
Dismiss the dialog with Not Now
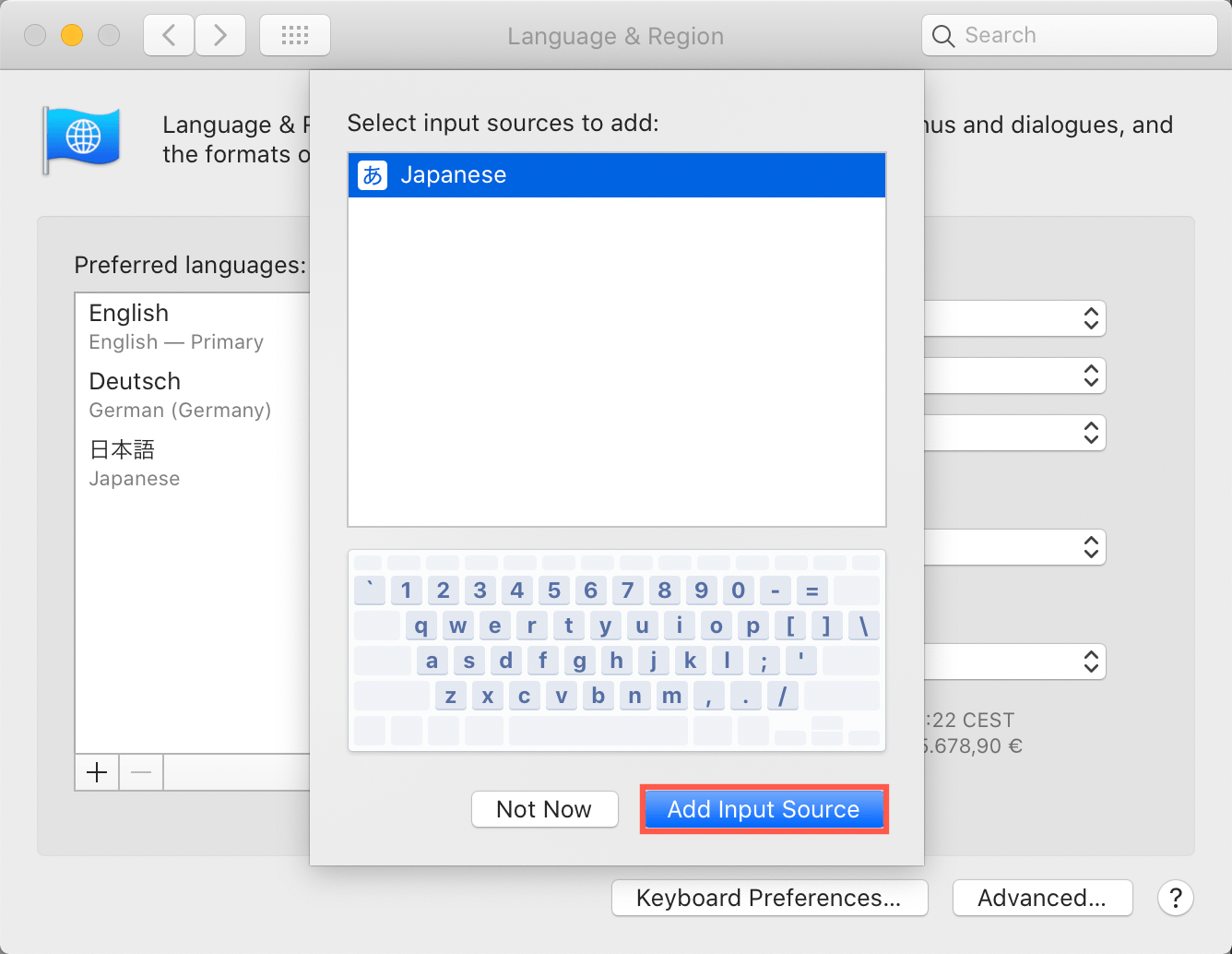[544, 809]
